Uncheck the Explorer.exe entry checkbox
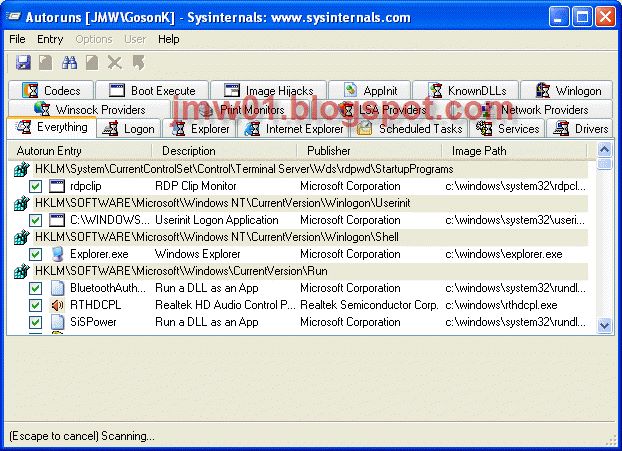Image resolution: width=622 pixels, height=451 pixels. (x=35, y=254)
